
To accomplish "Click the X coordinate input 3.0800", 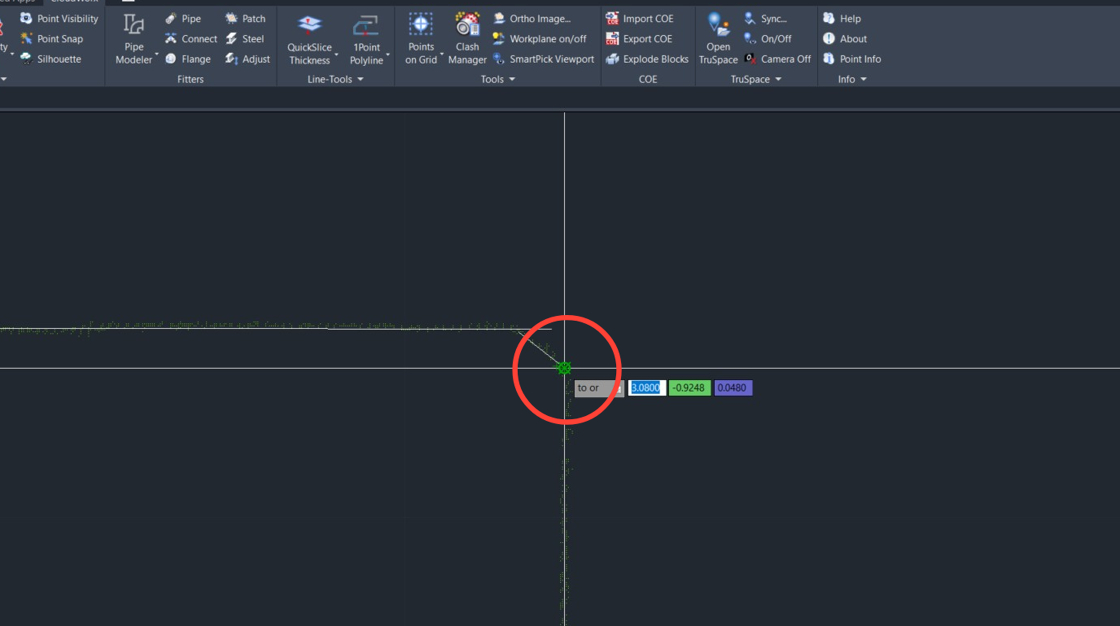I will tap(646, 387).
